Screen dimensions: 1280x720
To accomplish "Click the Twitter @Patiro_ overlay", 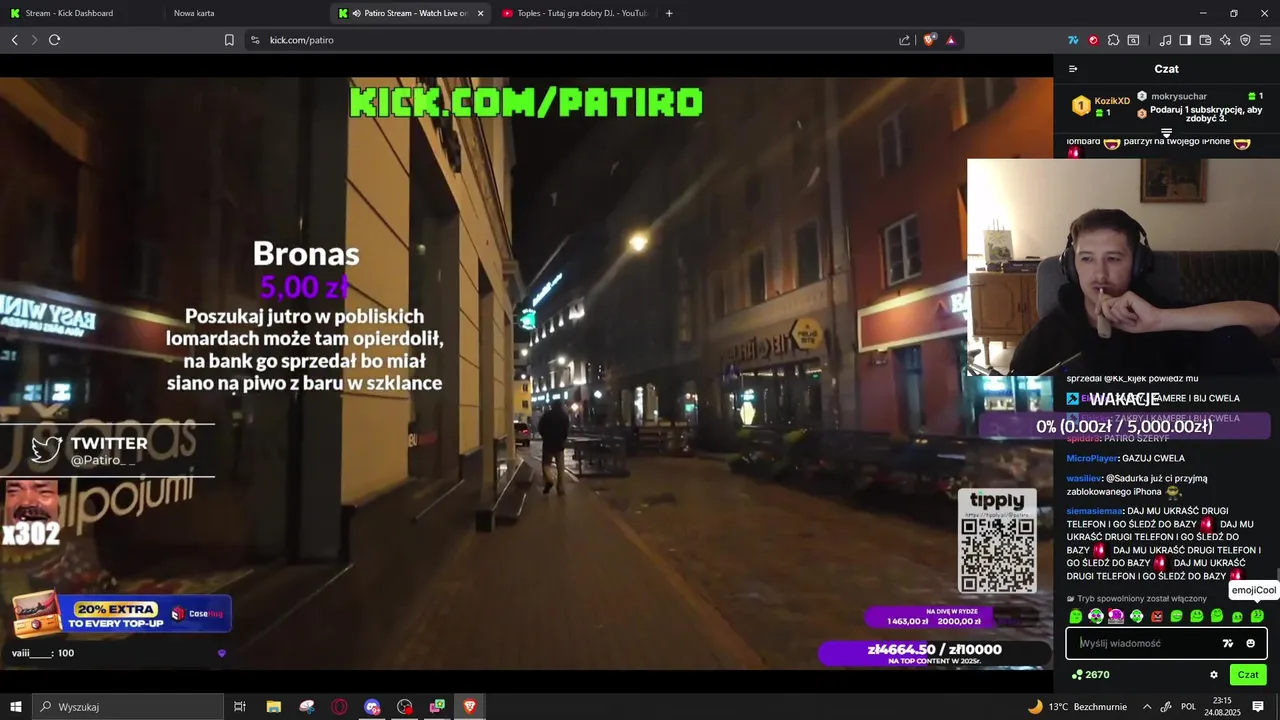I will pyautogui.click(x=107, y=450).
